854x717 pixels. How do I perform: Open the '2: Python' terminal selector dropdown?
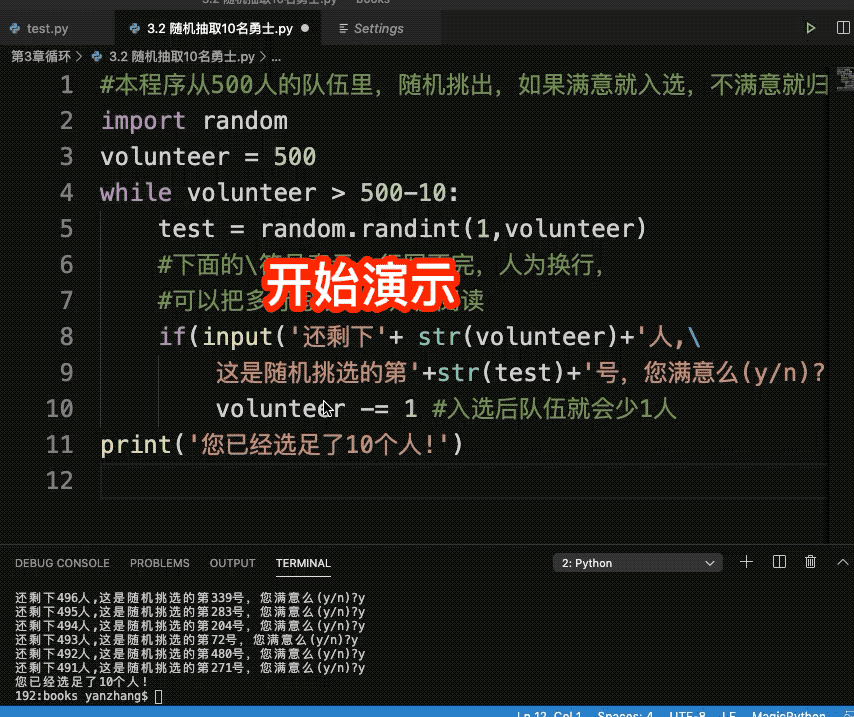[x=637, y=562]
